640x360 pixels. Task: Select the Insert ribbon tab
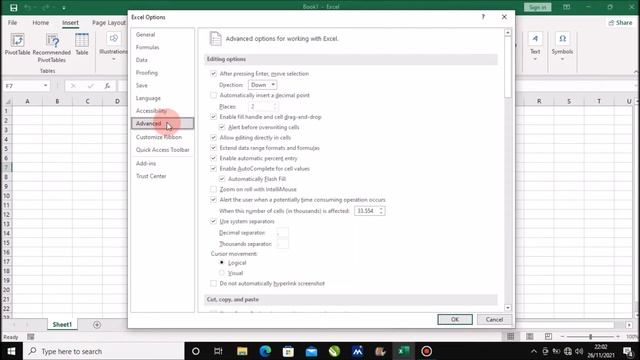point(70,23)
